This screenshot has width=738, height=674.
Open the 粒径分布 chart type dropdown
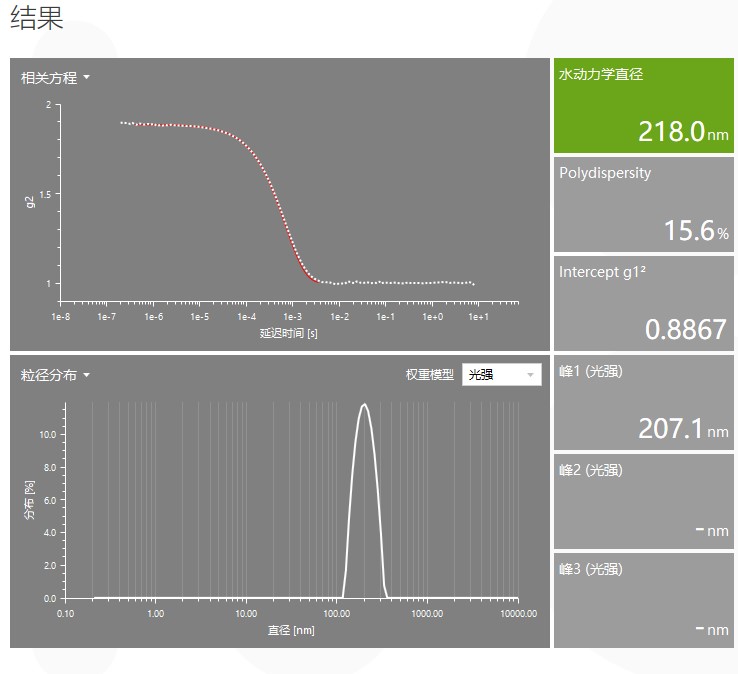pos(55,375)
